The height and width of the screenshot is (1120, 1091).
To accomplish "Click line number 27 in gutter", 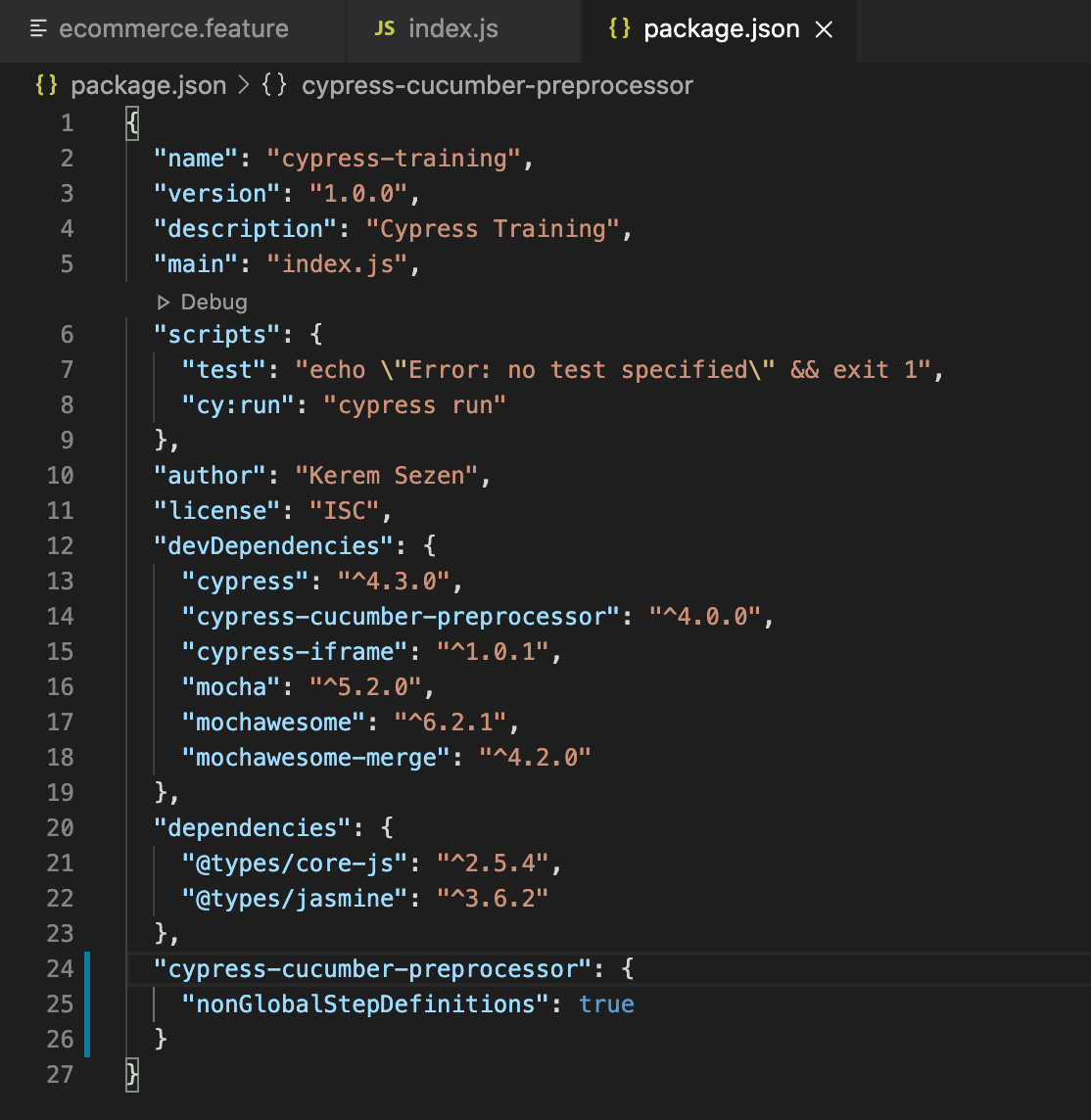I will pos(60,1074).
